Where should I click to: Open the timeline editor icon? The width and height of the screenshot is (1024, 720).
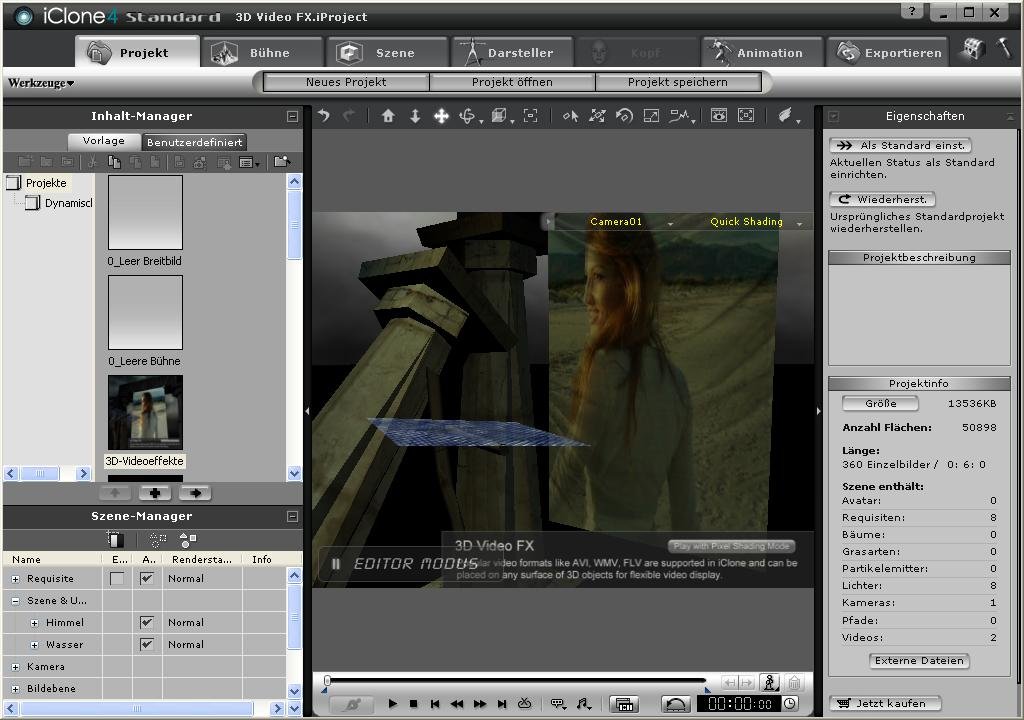[624, 704]
